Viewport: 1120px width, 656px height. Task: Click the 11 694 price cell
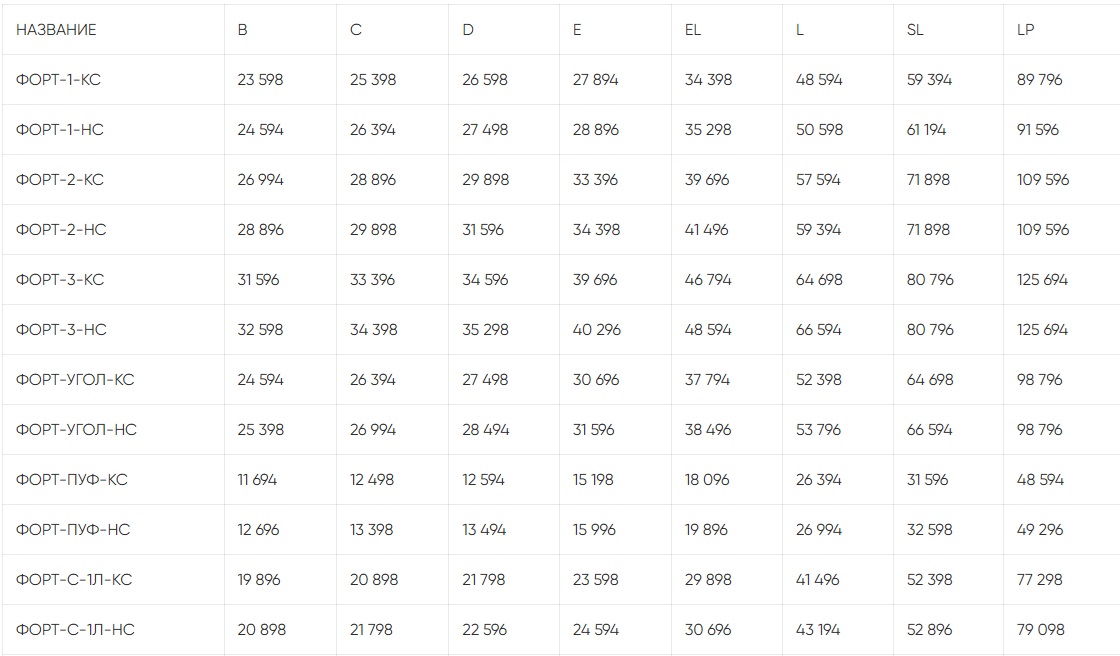pos(257,480)
